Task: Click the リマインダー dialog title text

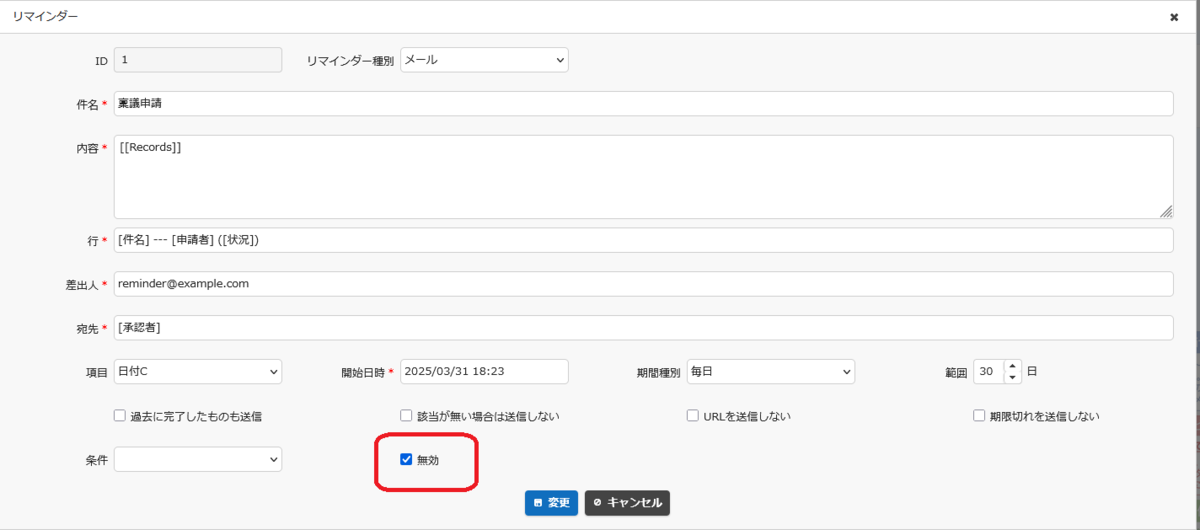Action: [45, 17]
